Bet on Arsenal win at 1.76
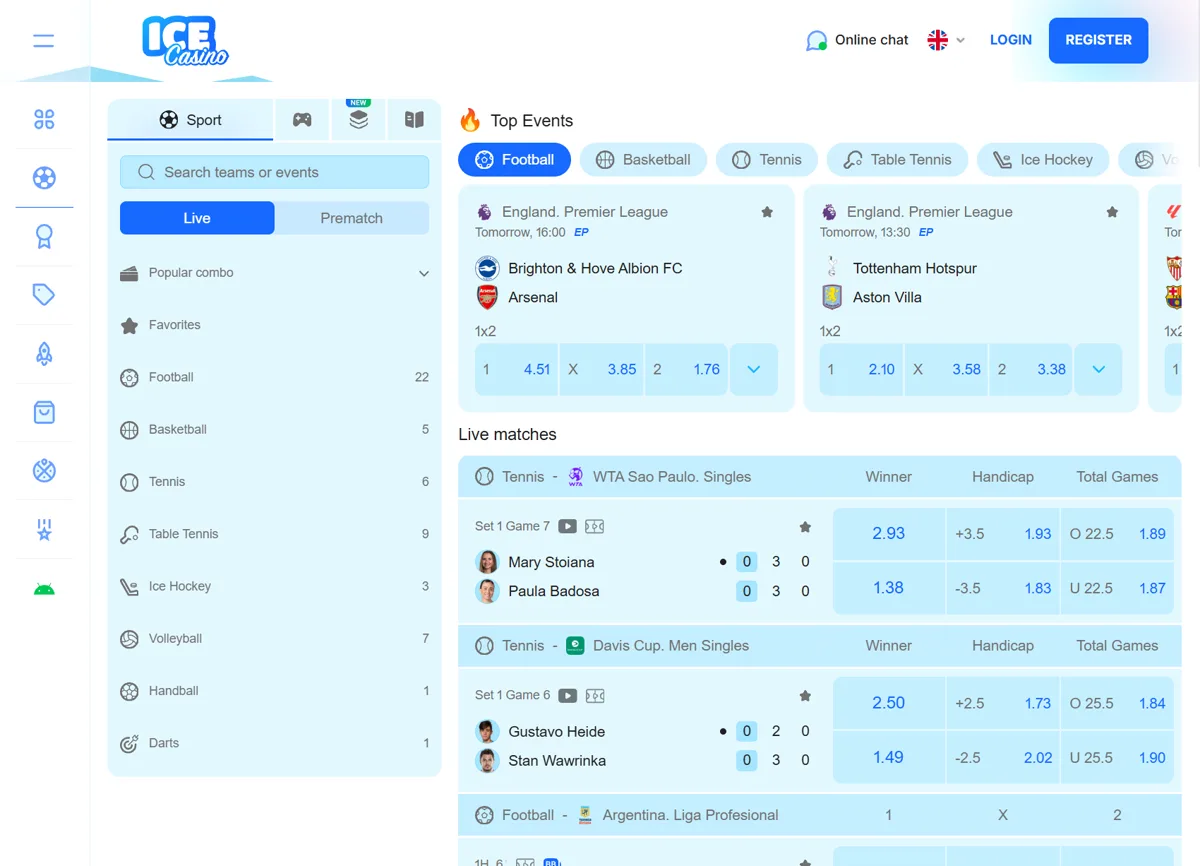 686,369
